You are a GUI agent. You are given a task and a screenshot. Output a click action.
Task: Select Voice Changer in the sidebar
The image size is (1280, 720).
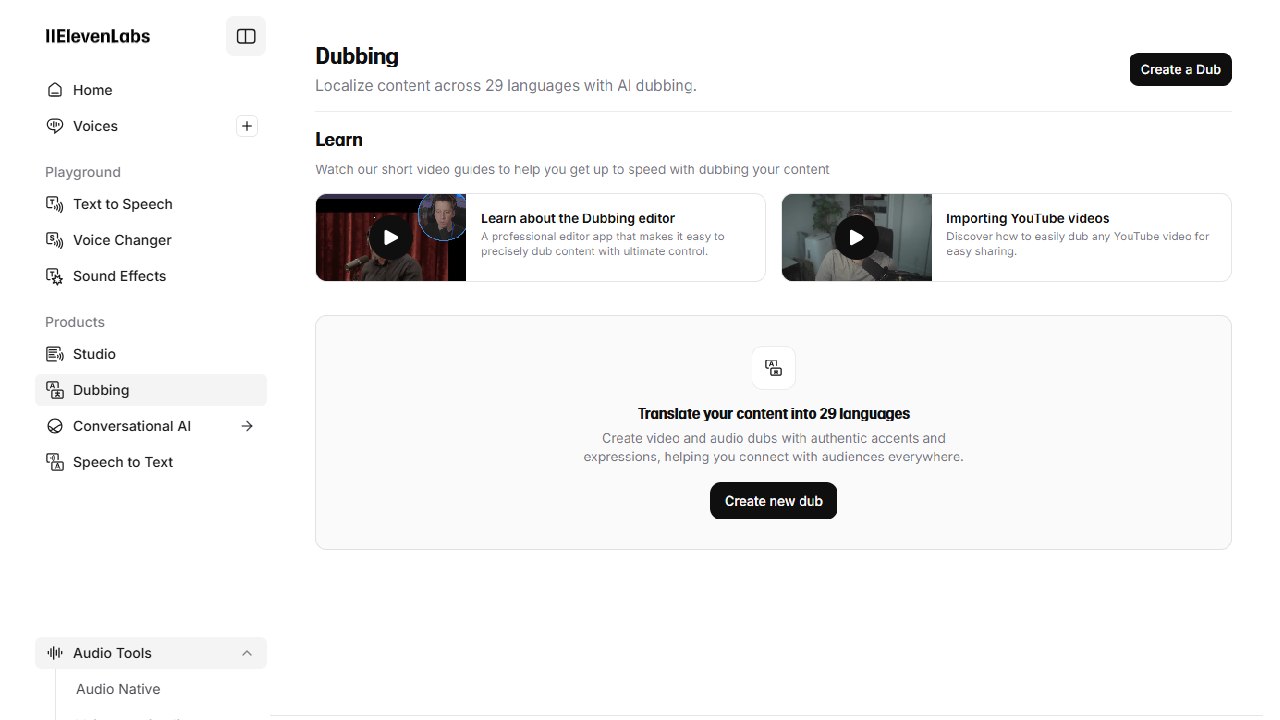click(x=151, y=240)
